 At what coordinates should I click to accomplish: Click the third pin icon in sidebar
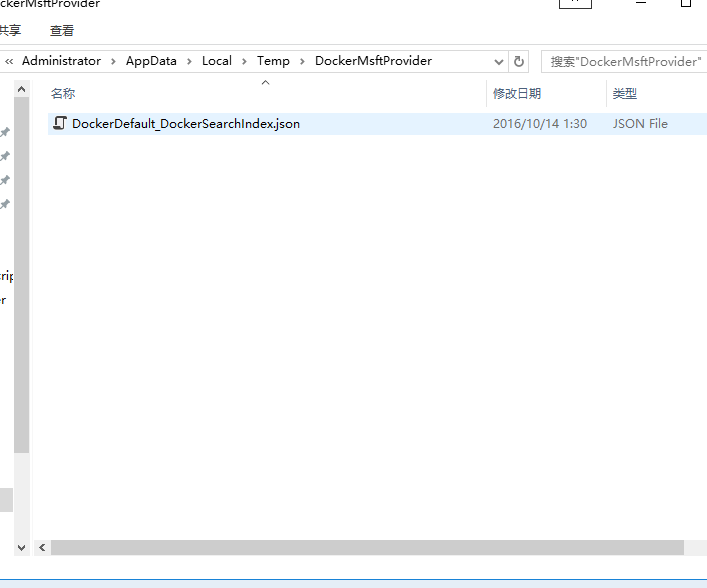(x=5, y=180)
